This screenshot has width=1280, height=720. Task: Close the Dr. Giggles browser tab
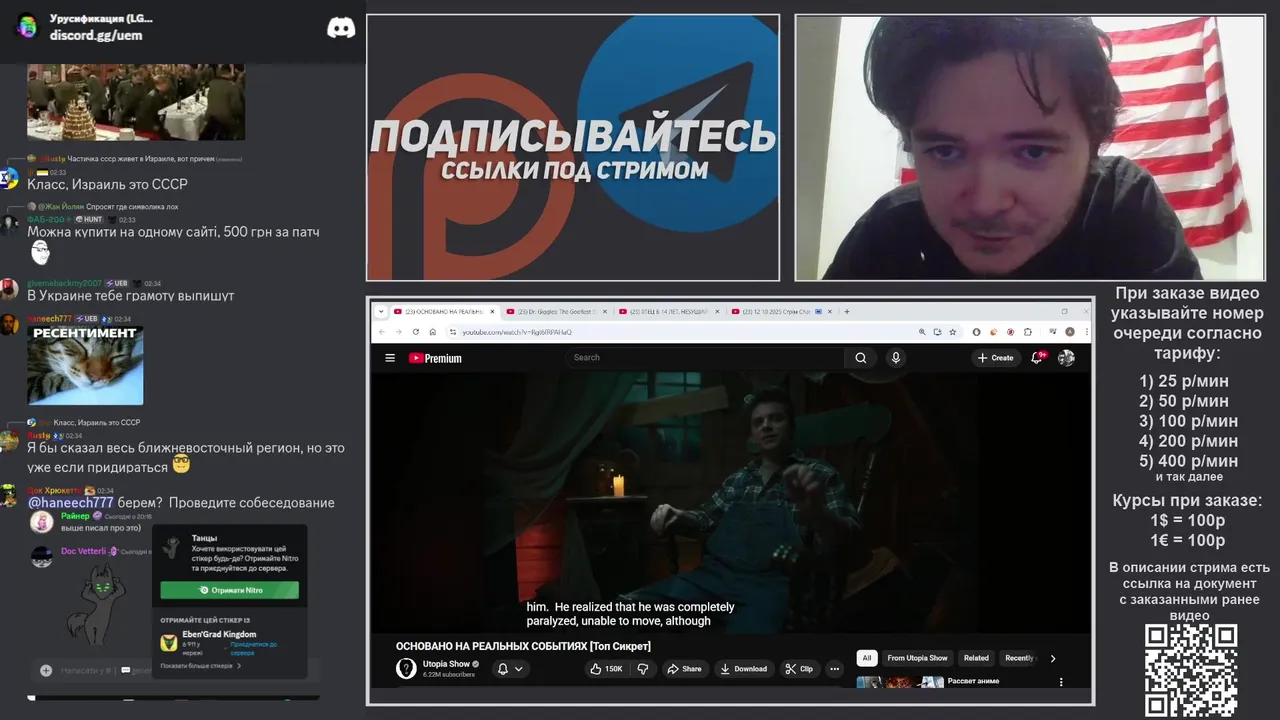coord(603,311)
